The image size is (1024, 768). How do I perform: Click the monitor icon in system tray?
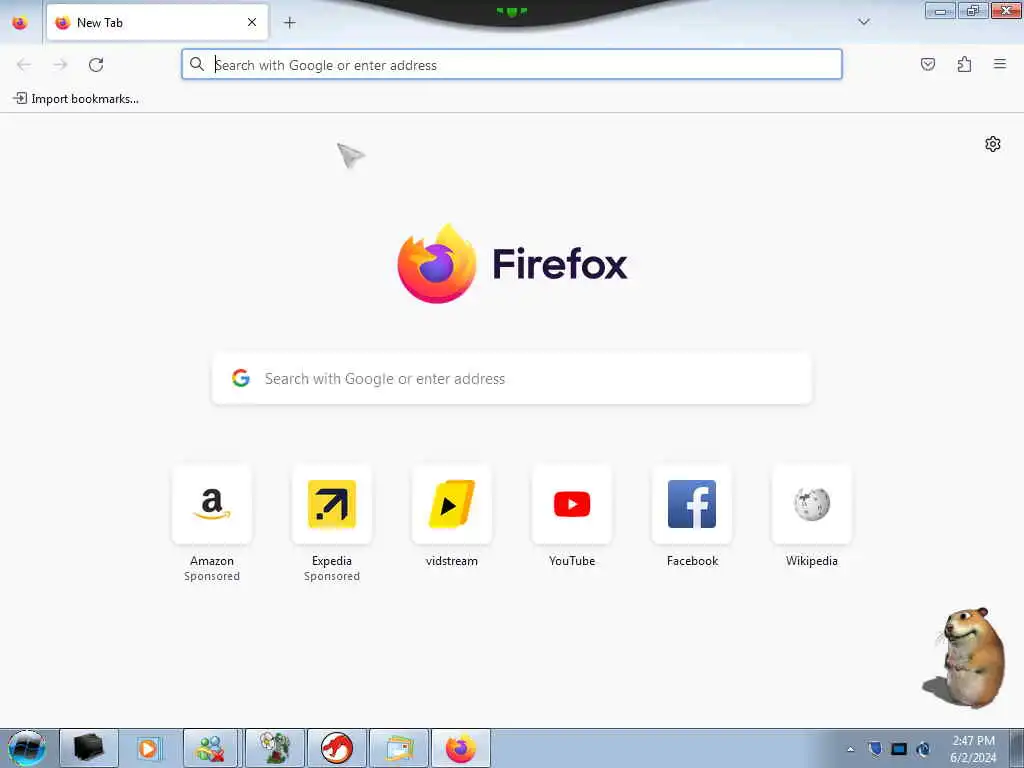(899, 749)
